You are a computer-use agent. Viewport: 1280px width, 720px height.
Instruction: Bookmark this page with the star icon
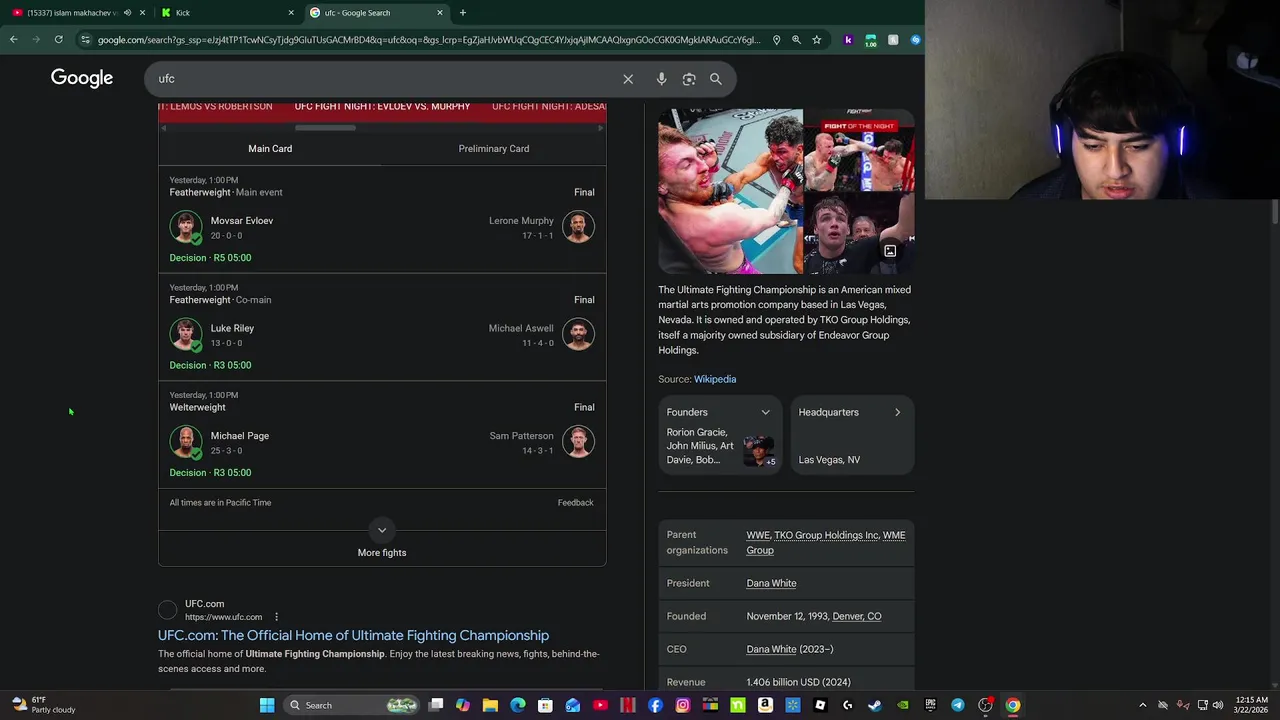click(817, 40)
